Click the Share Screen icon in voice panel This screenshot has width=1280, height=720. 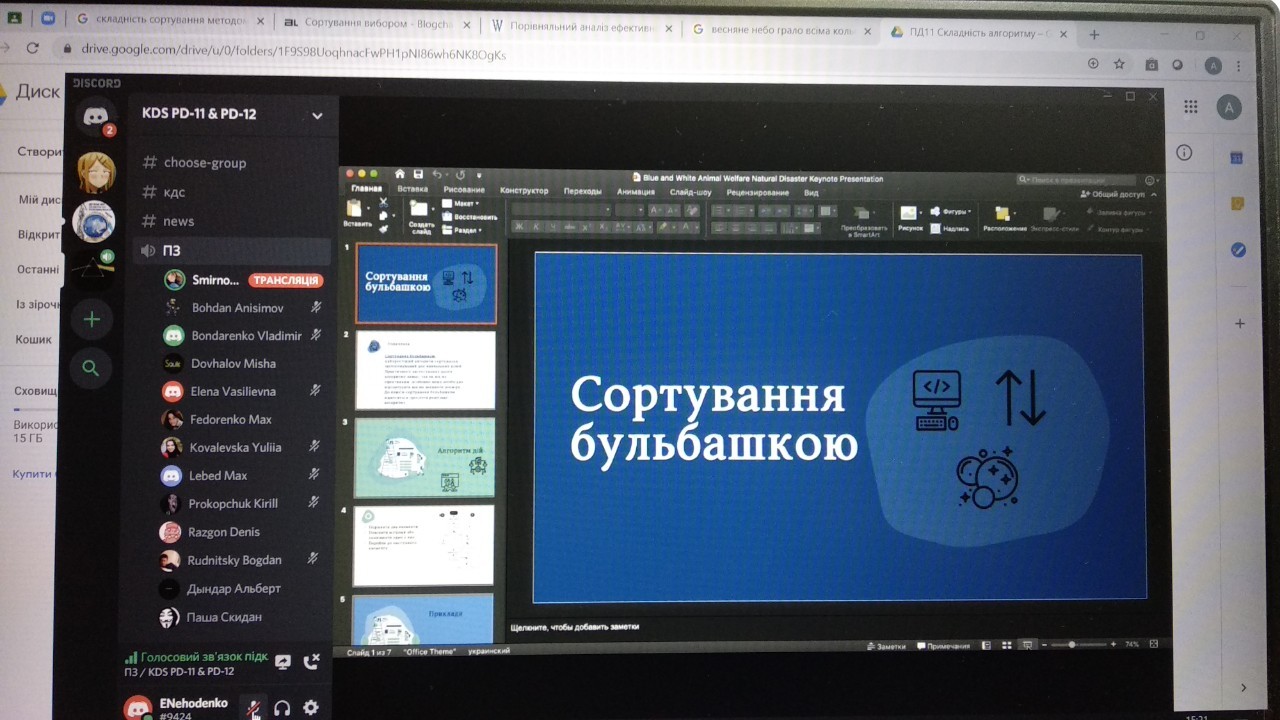coord(284,660)
